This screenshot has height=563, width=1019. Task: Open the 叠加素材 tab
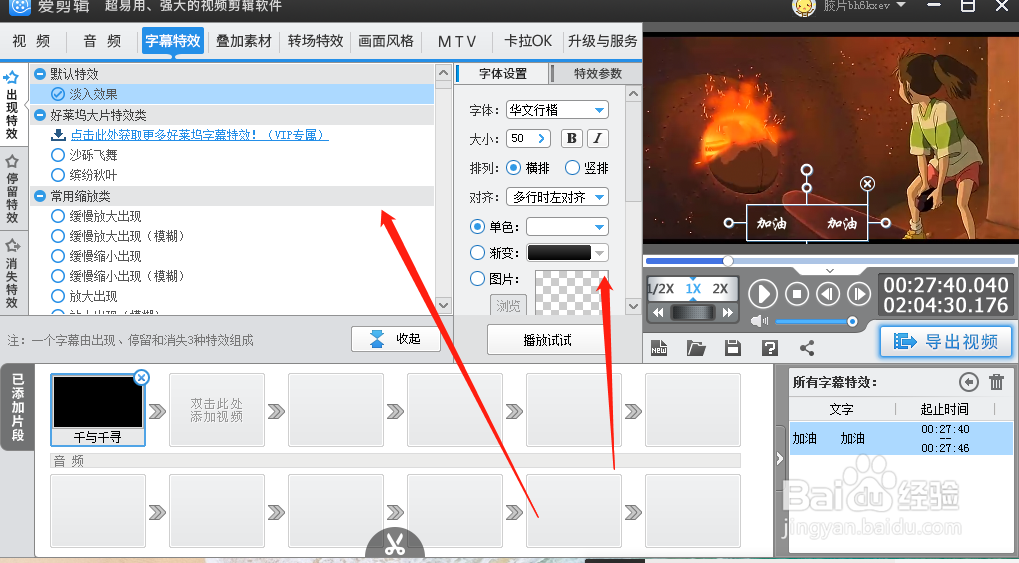click(244, 41)
